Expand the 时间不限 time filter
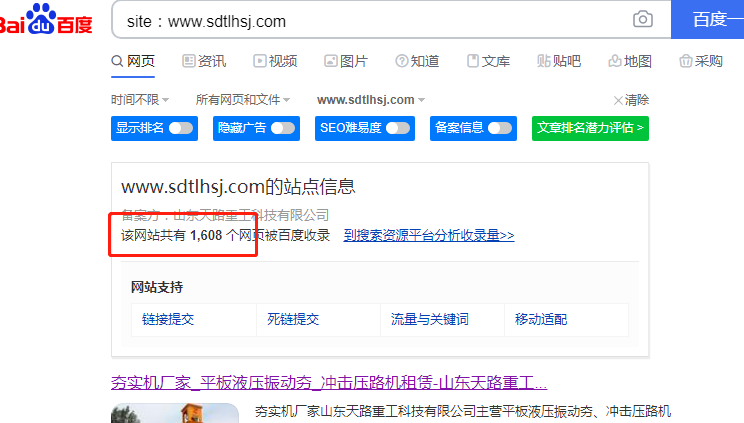 [x=140, y=100]
